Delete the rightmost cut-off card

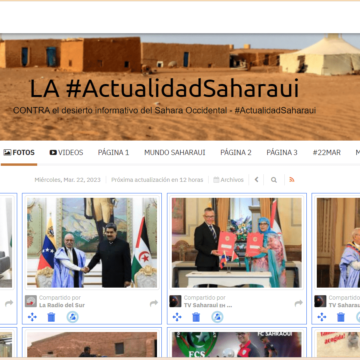[x=341, y=317]
